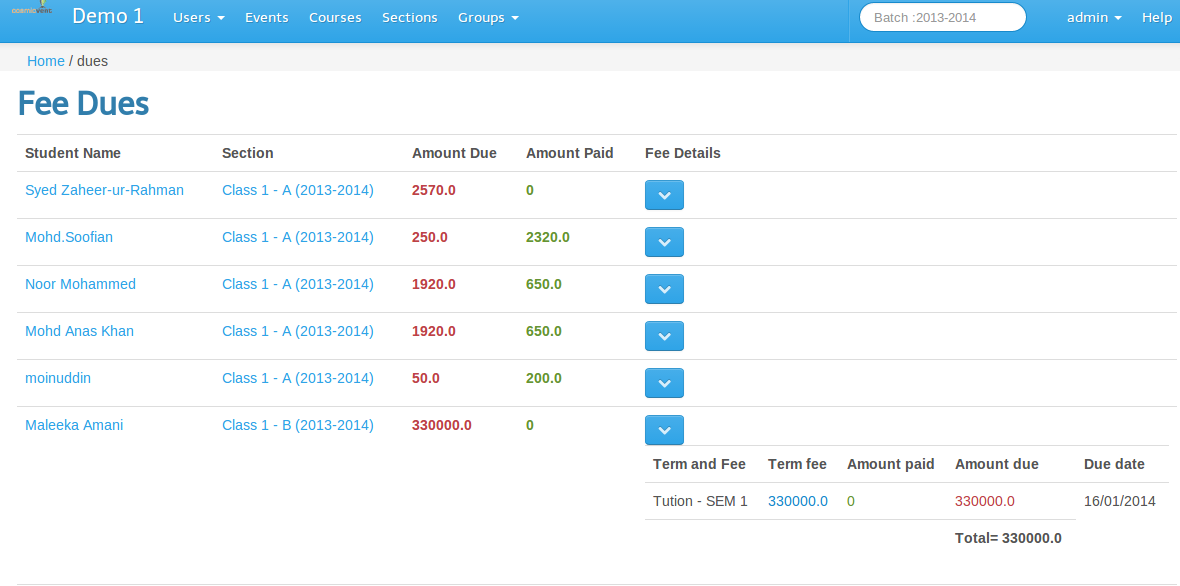Screen dimensions: 1180x586
Task: Click the cosmicvent logo icon
Action: point(32,8)
